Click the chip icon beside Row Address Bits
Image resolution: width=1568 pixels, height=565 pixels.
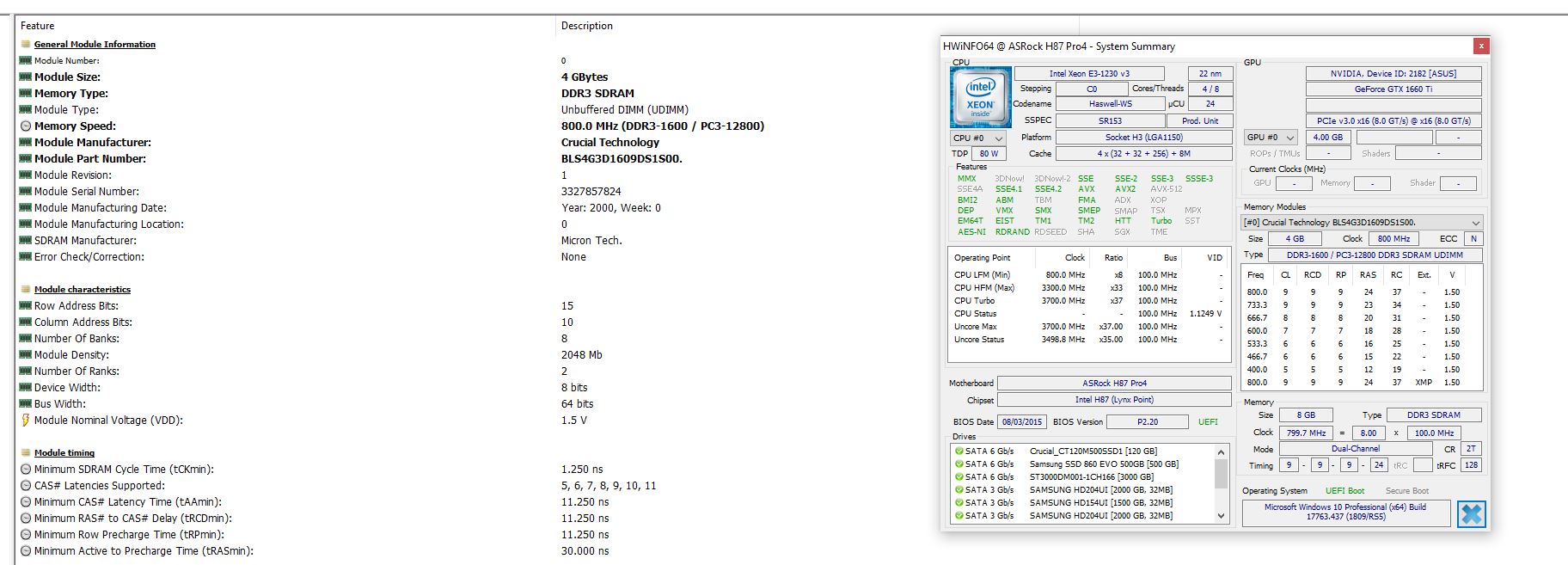point(25,305)
